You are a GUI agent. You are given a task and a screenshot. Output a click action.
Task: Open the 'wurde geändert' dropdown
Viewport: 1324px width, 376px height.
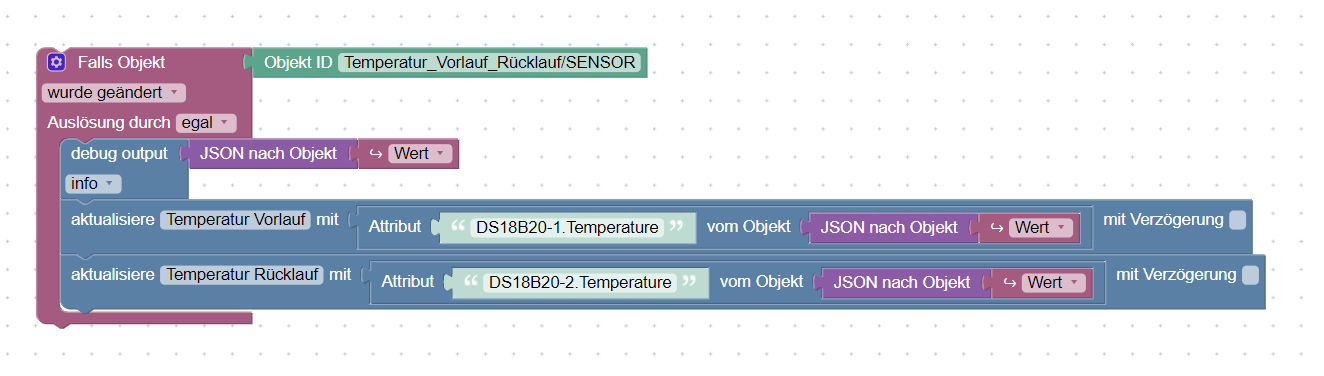114,92
